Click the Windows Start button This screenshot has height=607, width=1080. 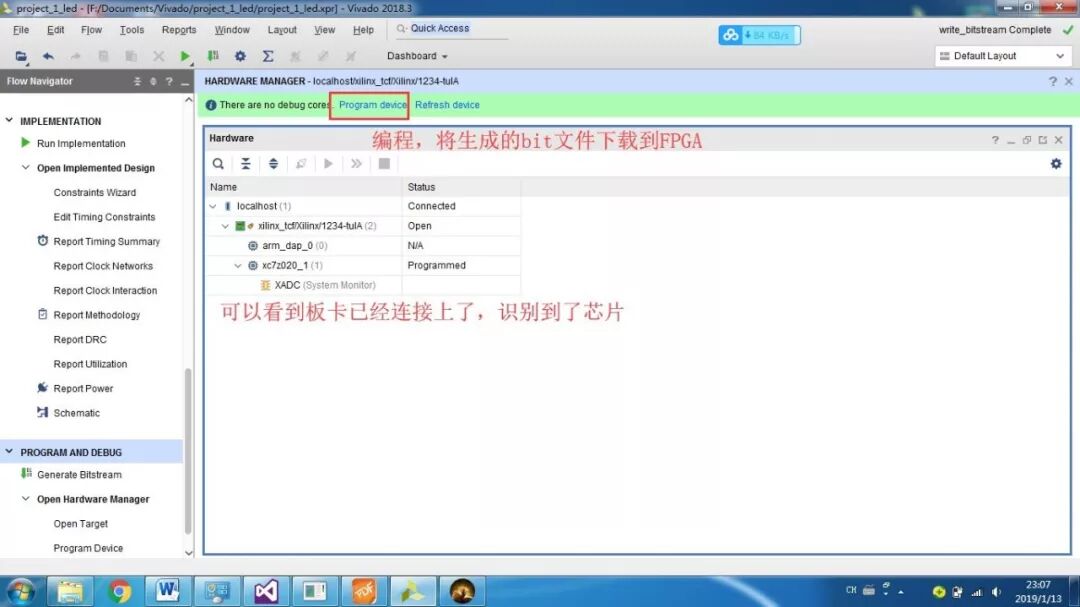(21, 591)
